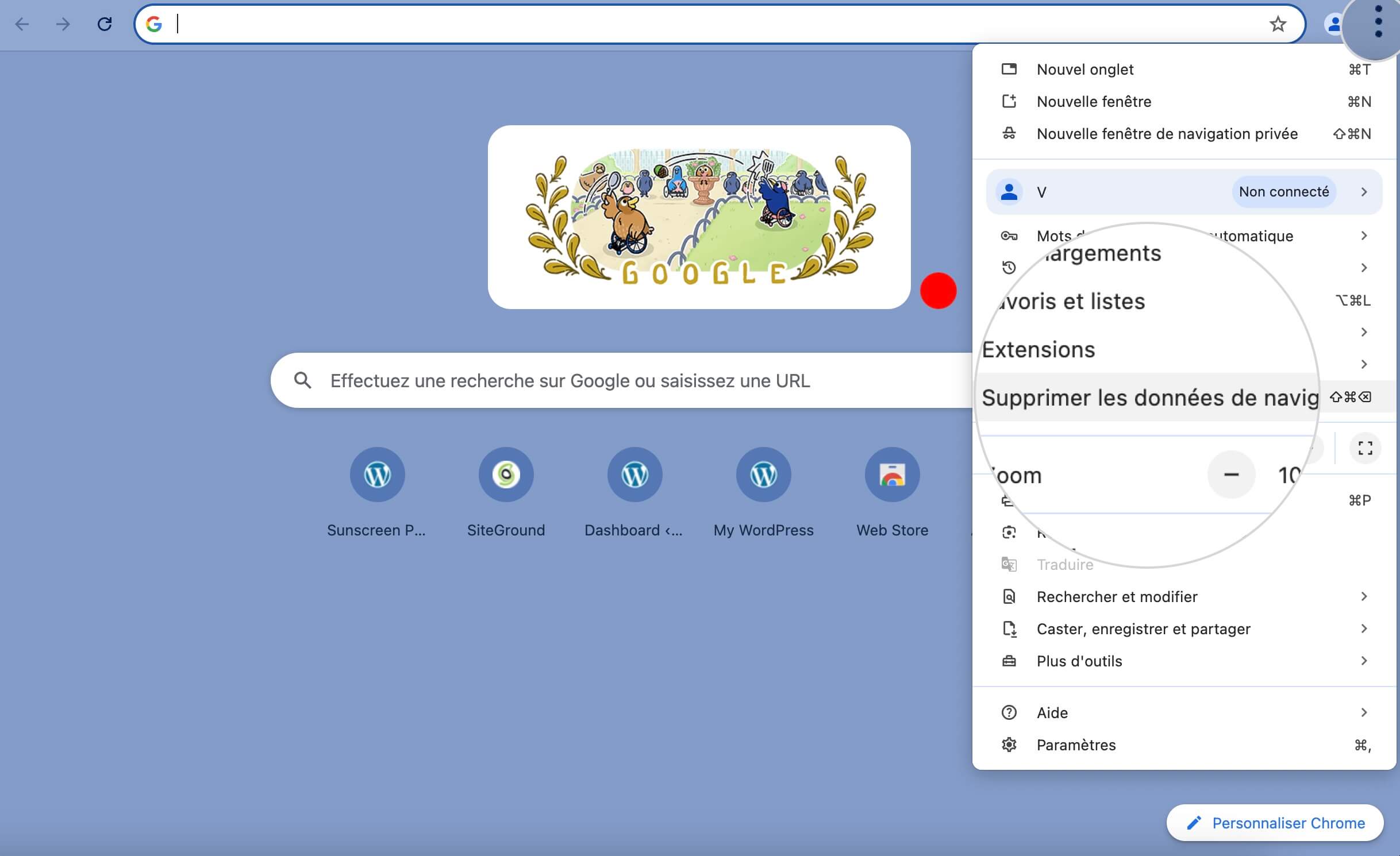Viewport: 1400px width, 856px height.
Task: Open Nouvelle fenêtre de navigation privée
Action: click(x=1184, y=134)
